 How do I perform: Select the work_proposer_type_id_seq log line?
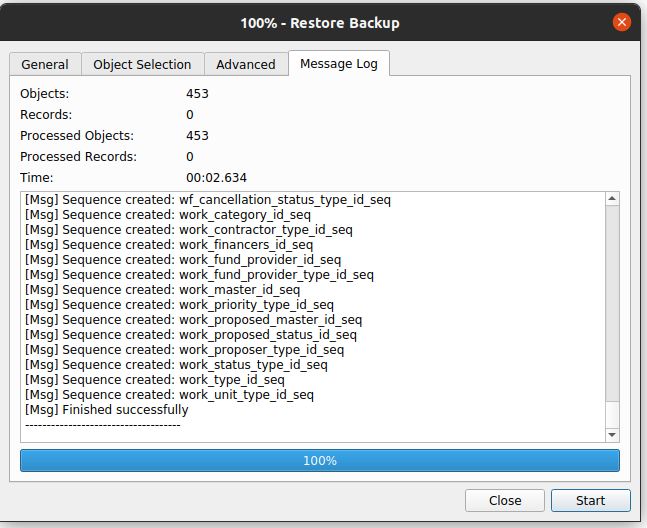pos(184,350)
